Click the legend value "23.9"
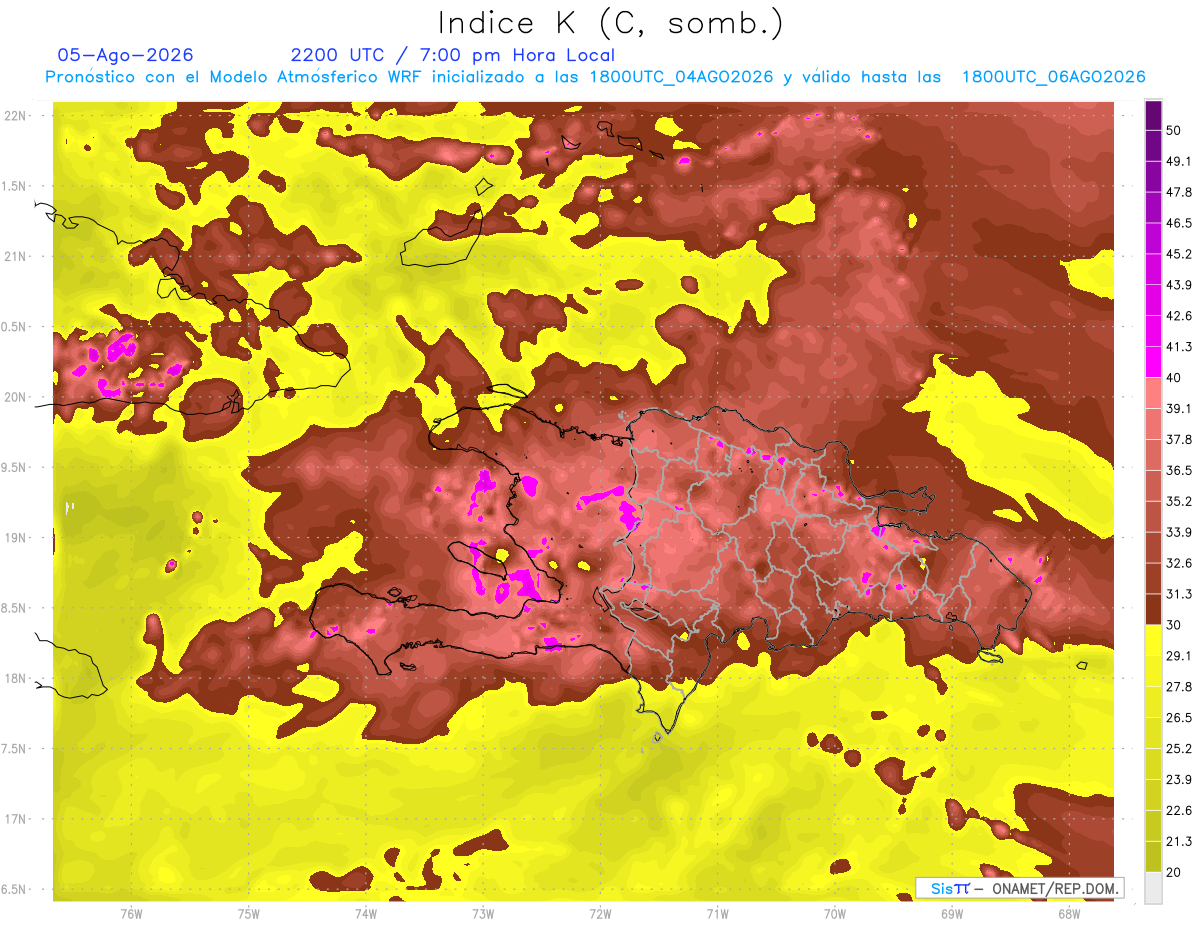1200x927 pixels. 1179,780
